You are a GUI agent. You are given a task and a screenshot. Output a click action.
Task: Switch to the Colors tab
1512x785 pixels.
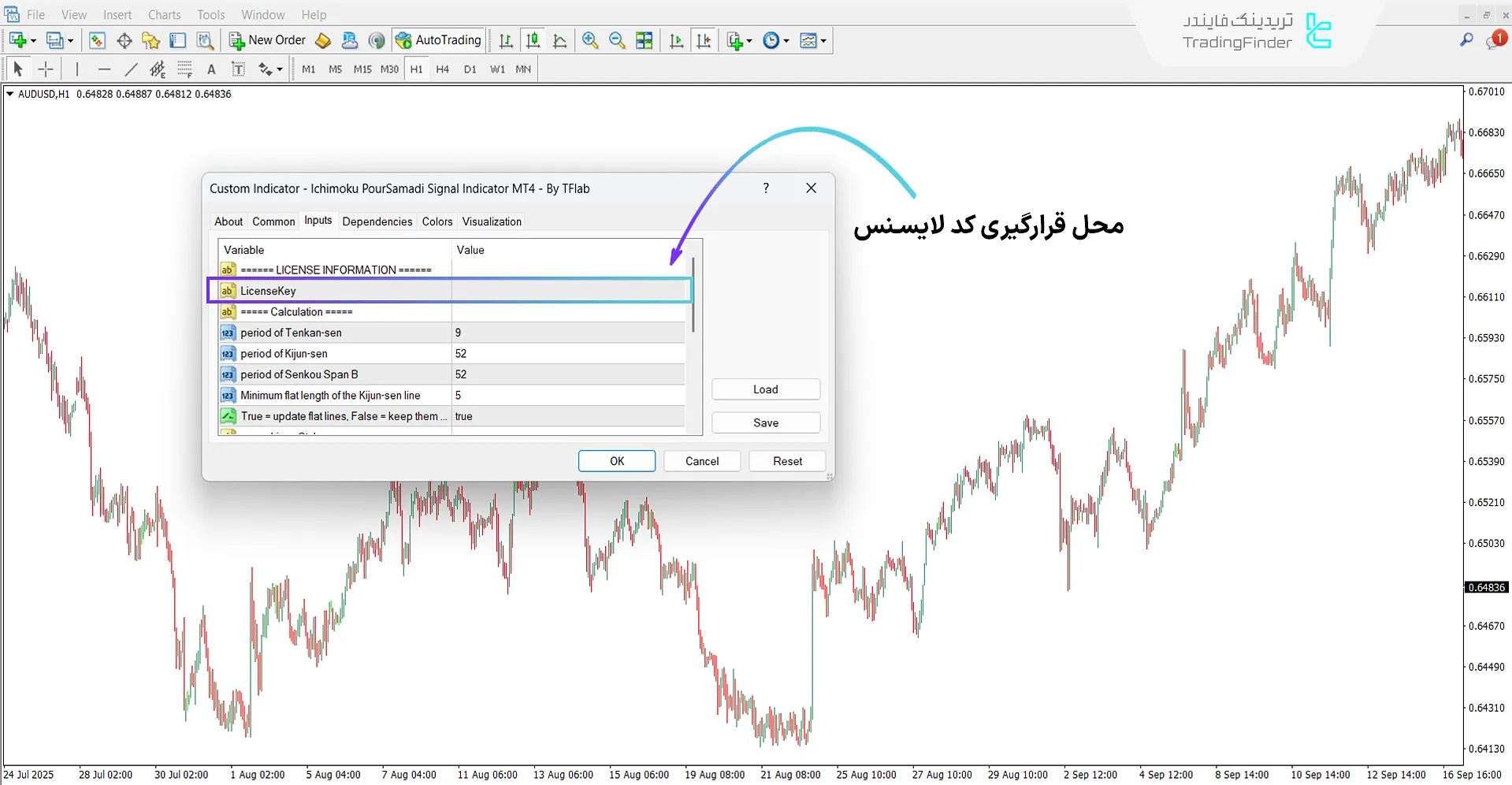437,221
